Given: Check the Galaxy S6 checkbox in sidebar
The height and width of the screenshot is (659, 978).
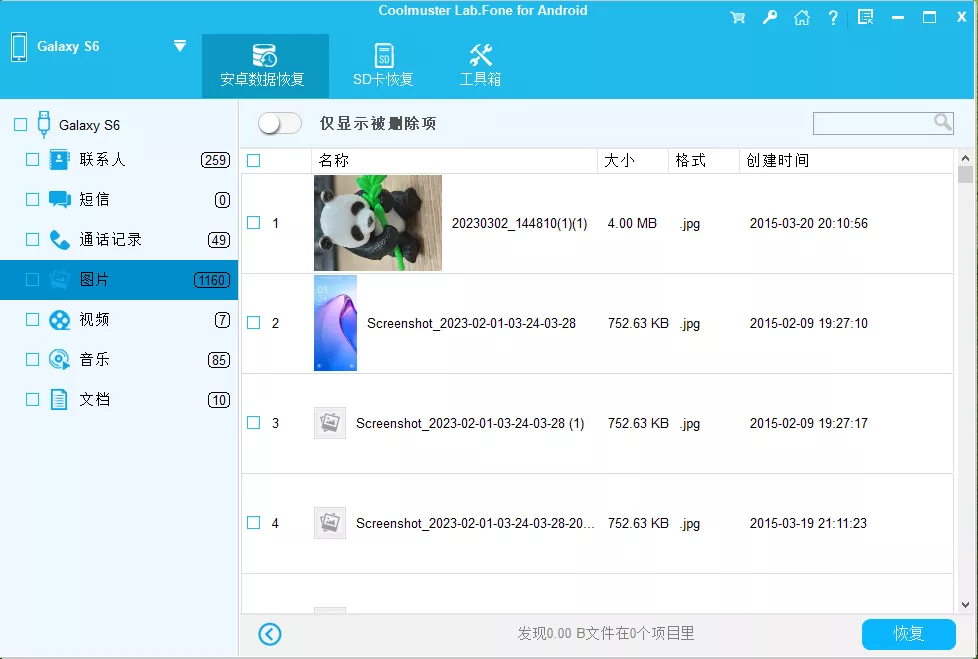Looking at the screenshot, I should [20, 125].
